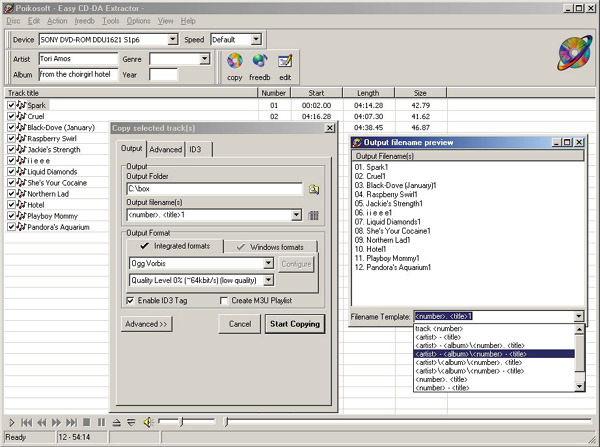Click the Output Folder field

pos(214,189)
